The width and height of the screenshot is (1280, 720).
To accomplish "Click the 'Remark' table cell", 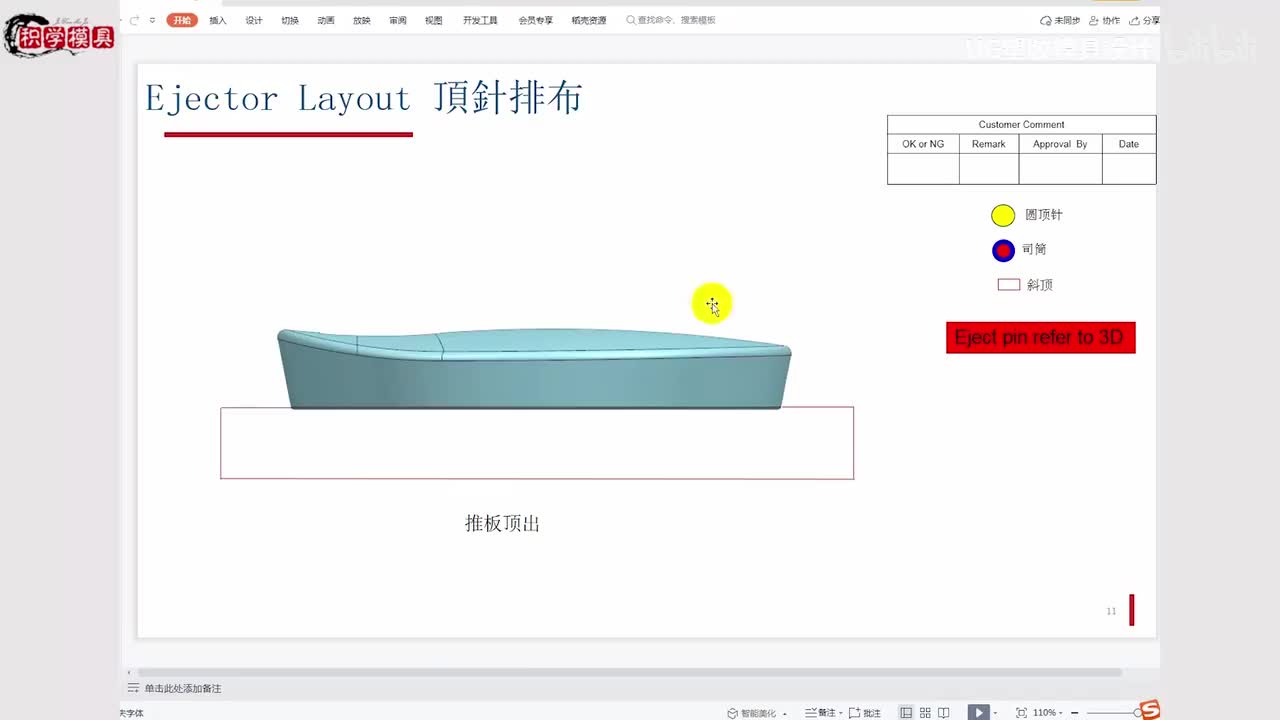I will tap(989, 144).
